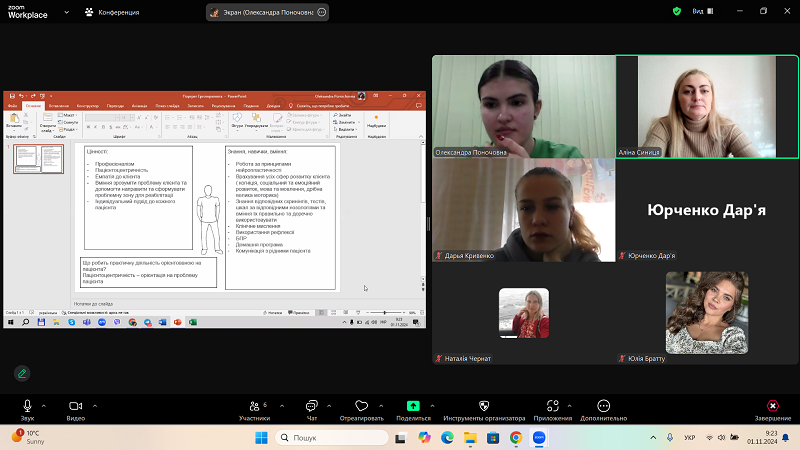Viewport: 800px width, 450px height.
Task: Click the Save icon in PowerPoint title bar
Action: (x=12, y=96)
